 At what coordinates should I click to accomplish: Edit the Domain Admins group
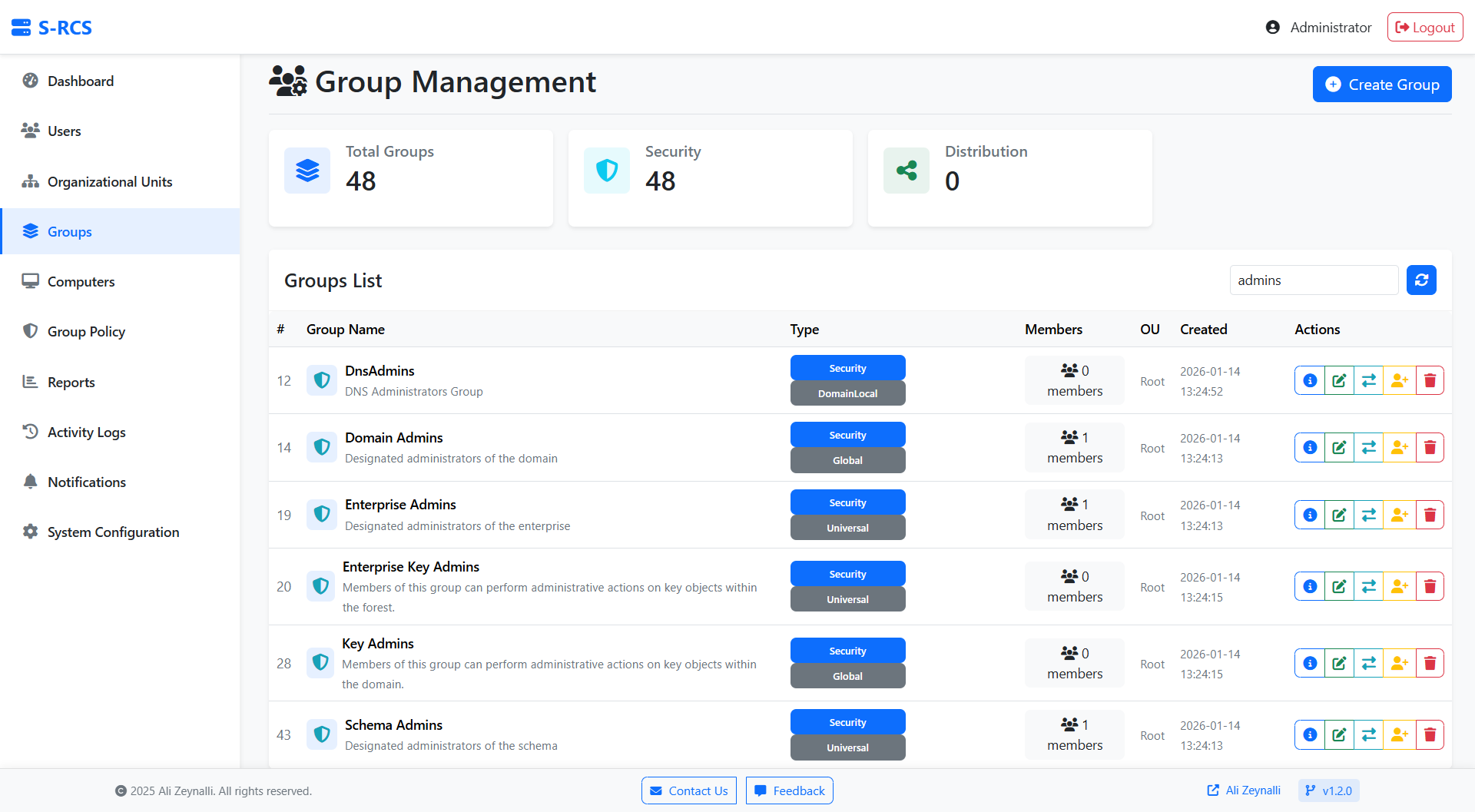[1339, 447]
